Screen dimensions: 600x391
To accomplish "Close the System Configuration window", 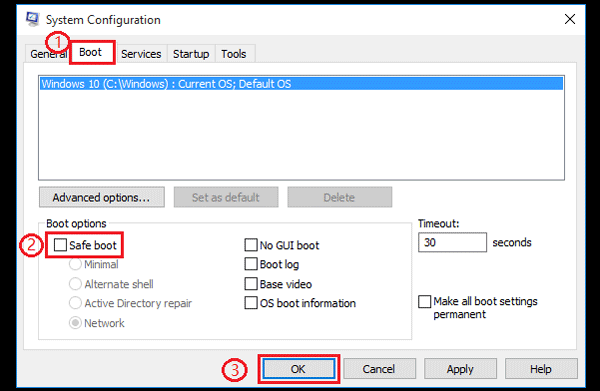I will [x=570, y=19].
